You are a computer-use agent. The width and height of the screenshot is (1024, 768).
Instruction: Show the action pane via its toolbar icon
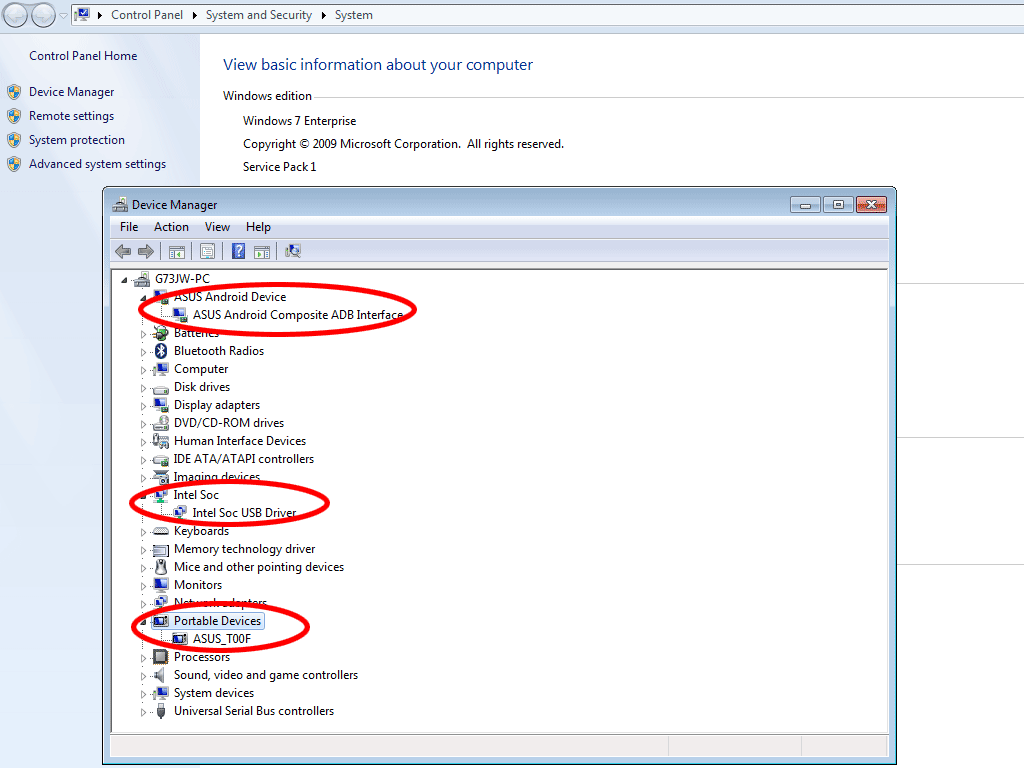tap(261, 251)
